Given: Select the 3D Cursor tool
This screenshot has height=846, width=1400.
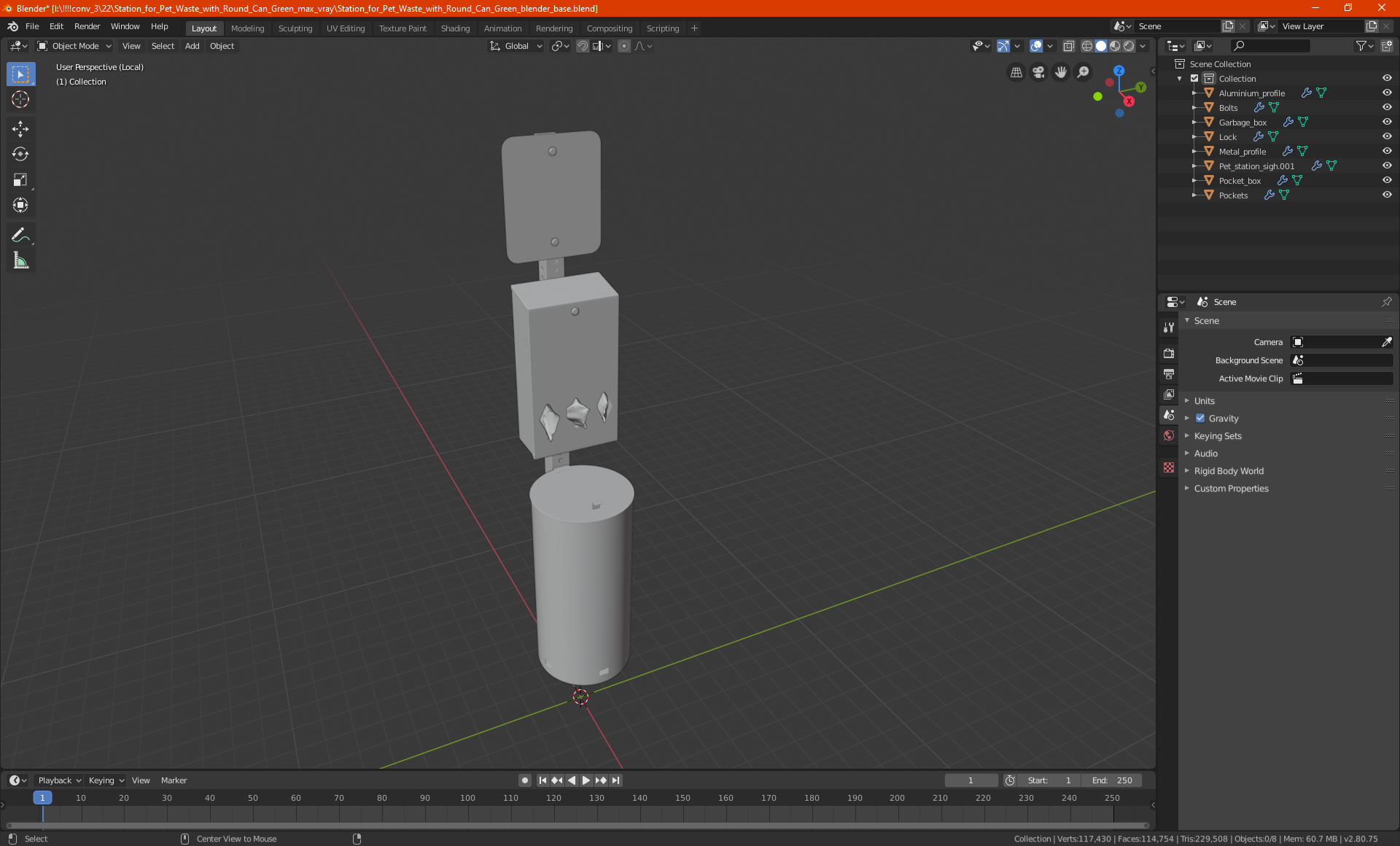Looking at the screenshot, I should pos(20,99).
